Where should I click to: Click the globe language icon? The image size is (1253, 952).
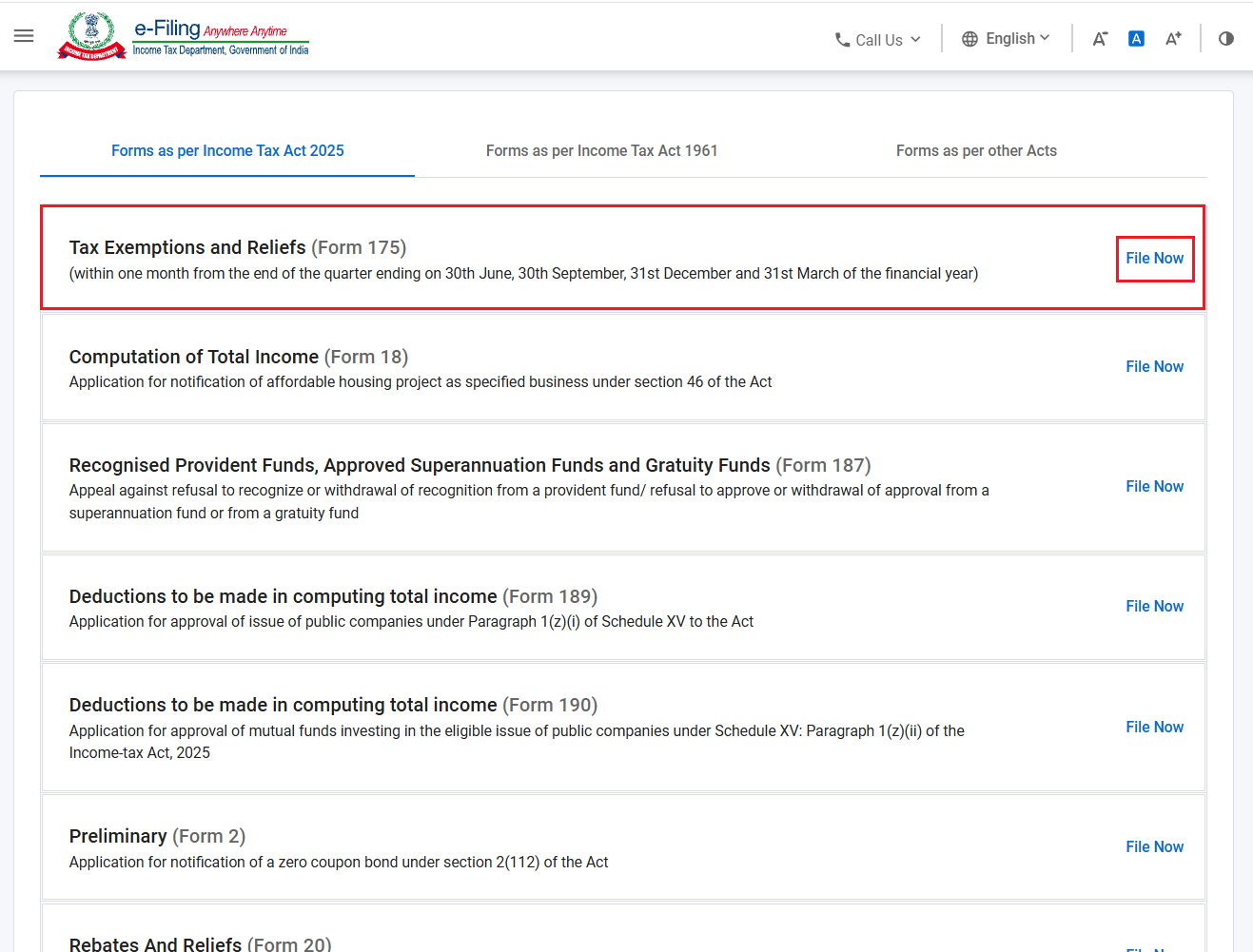click(x=969, y=39)
